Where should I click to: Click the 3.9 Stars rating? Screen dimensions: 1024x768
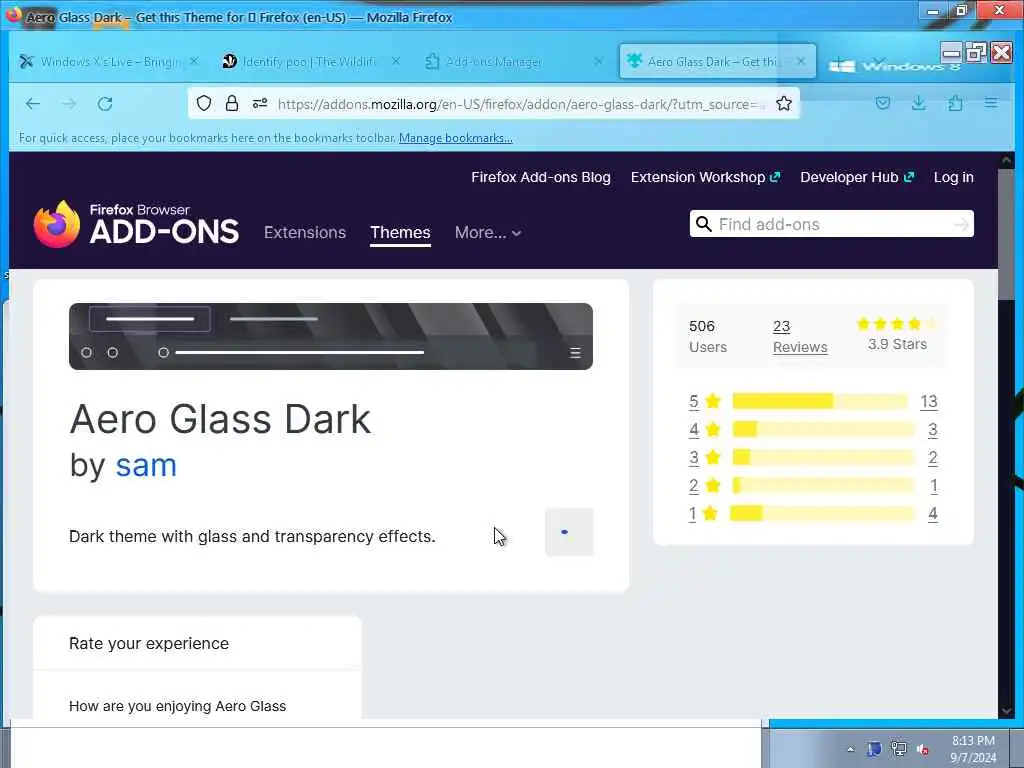point(897,334)
